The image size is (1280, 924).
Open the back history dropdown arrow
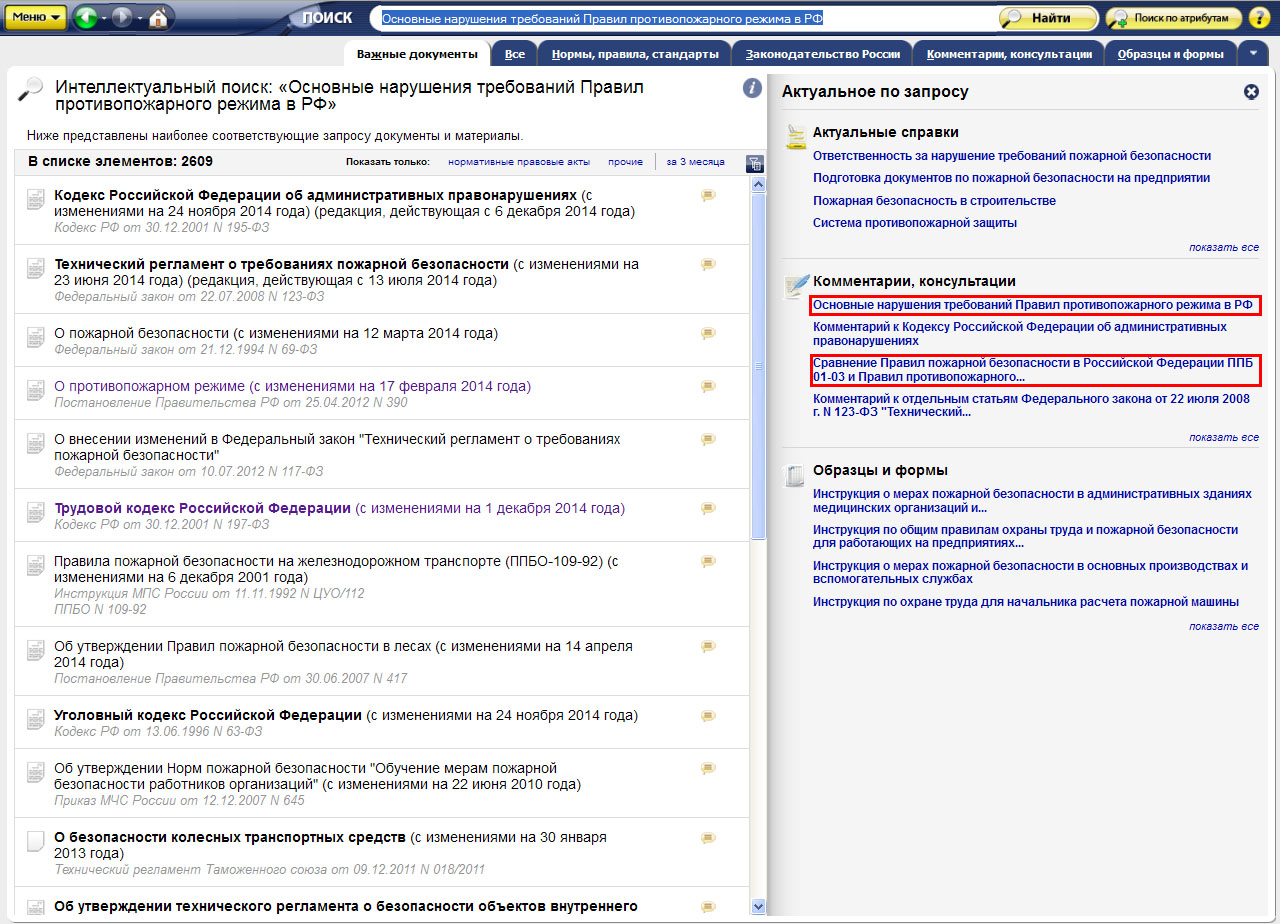pyautogui.click(x=106, y=19)
